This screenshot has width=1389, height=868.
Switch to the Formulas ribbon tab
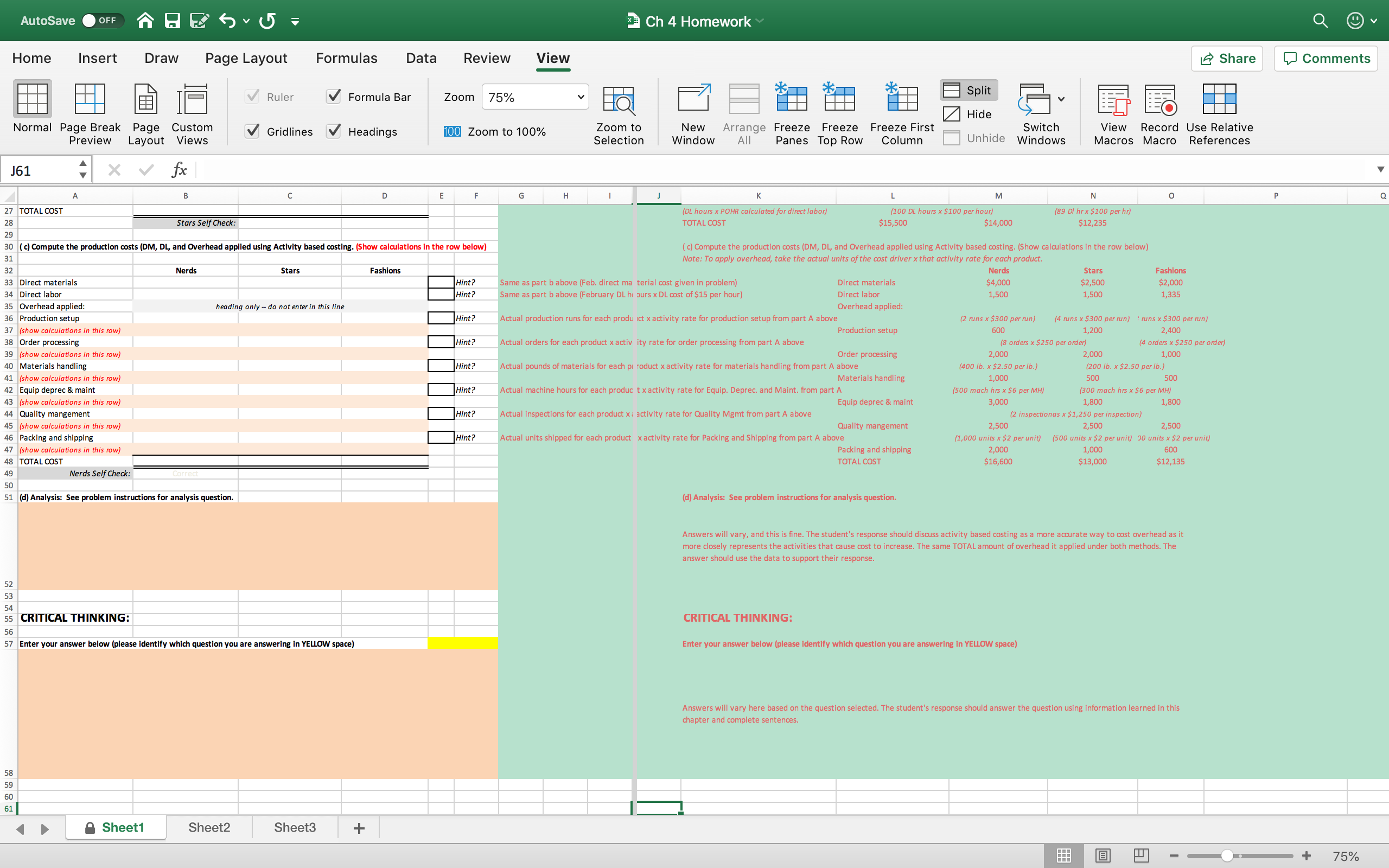(x=347, y=58)
